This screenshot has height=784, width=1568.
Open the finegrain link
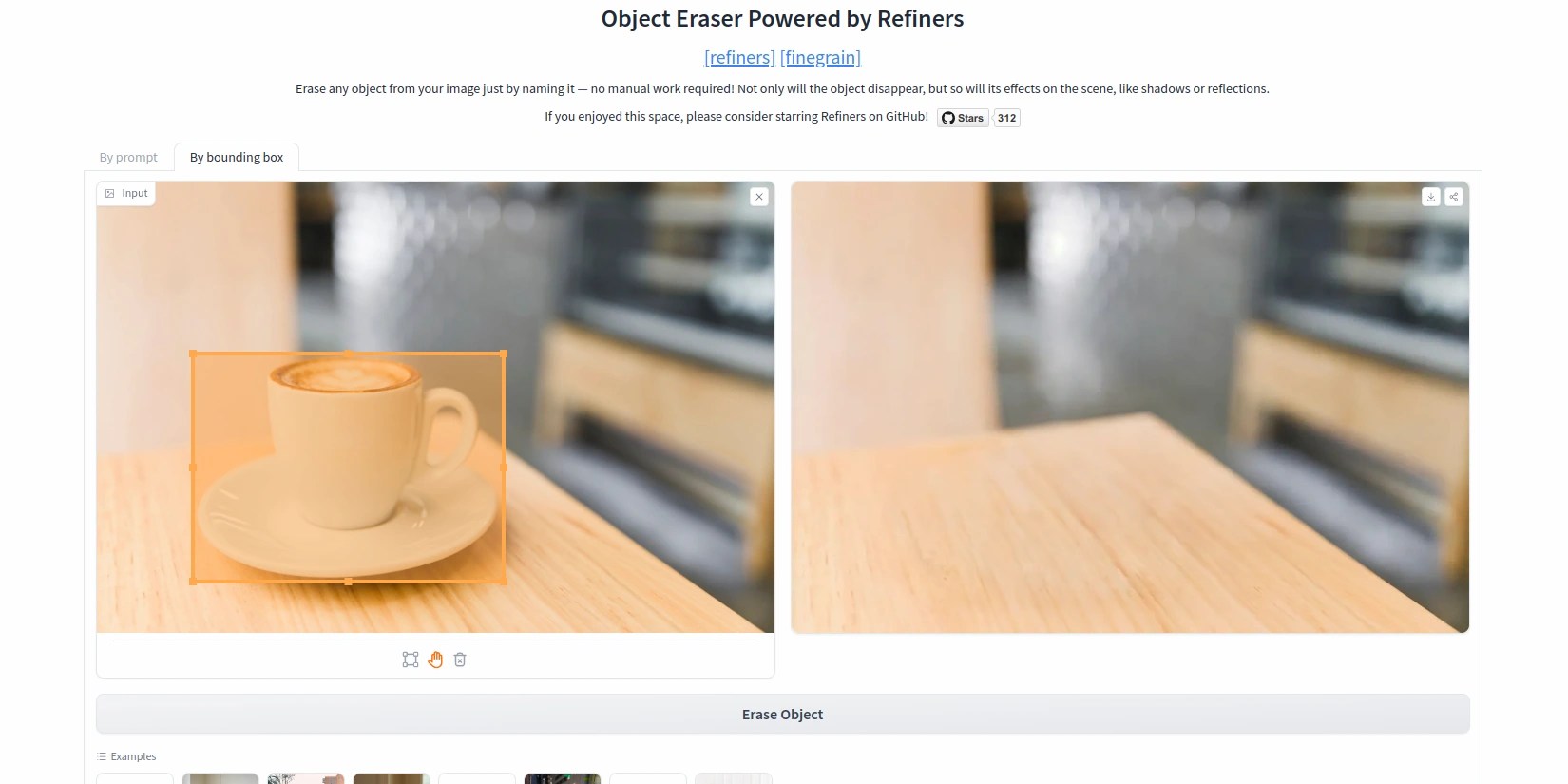tap(820, 57)
